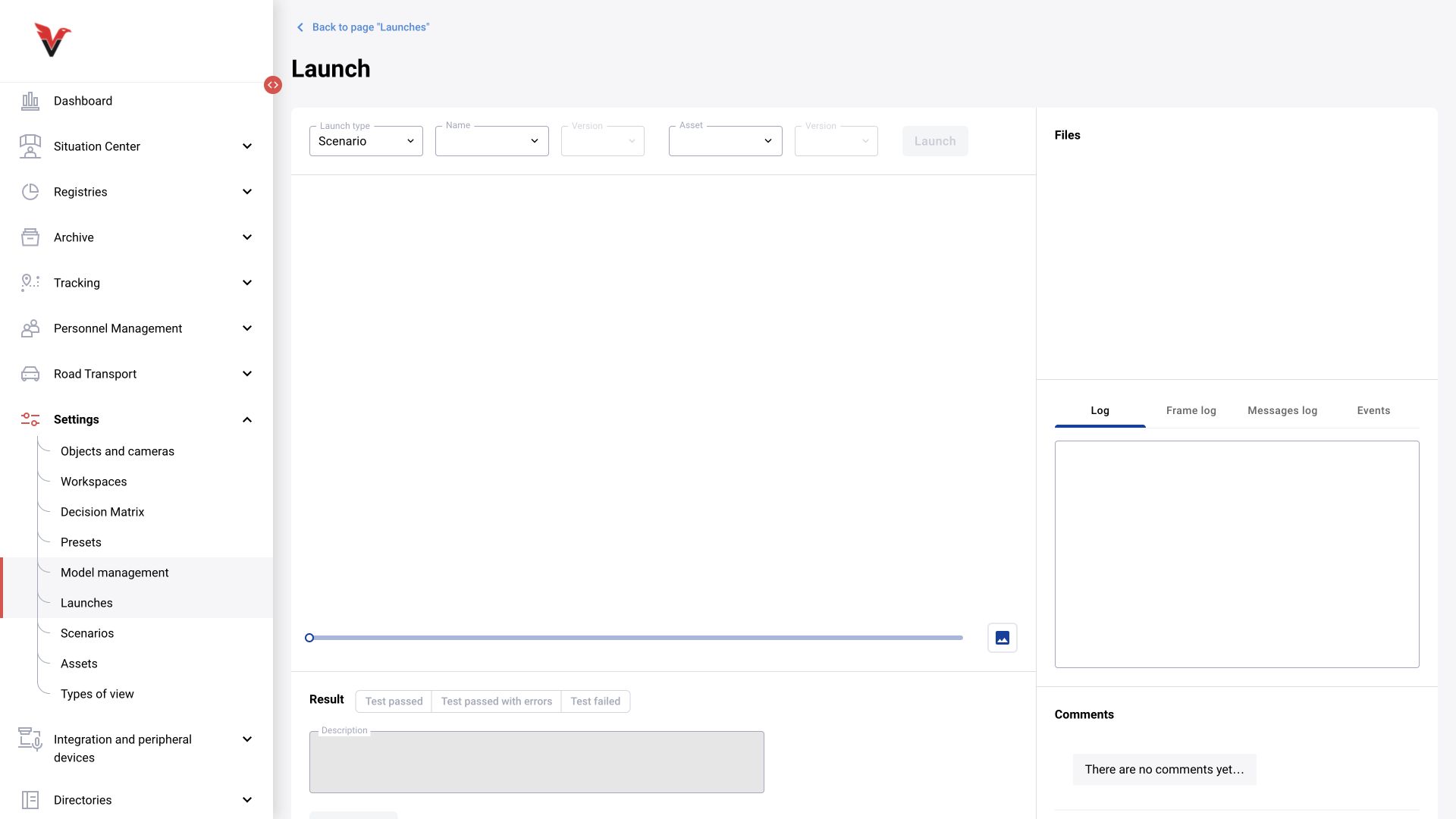Expand the Directories section chevron
The height and width of the screenshot is (819, 1456).
click(247, 800)
